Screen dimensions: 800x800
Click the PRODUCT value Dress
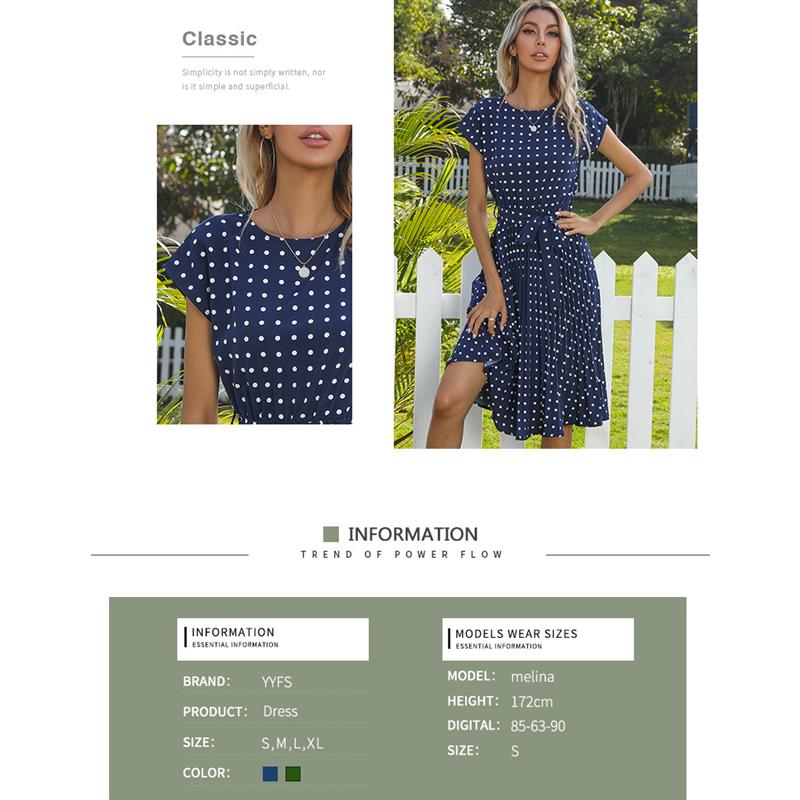(280, 711)
